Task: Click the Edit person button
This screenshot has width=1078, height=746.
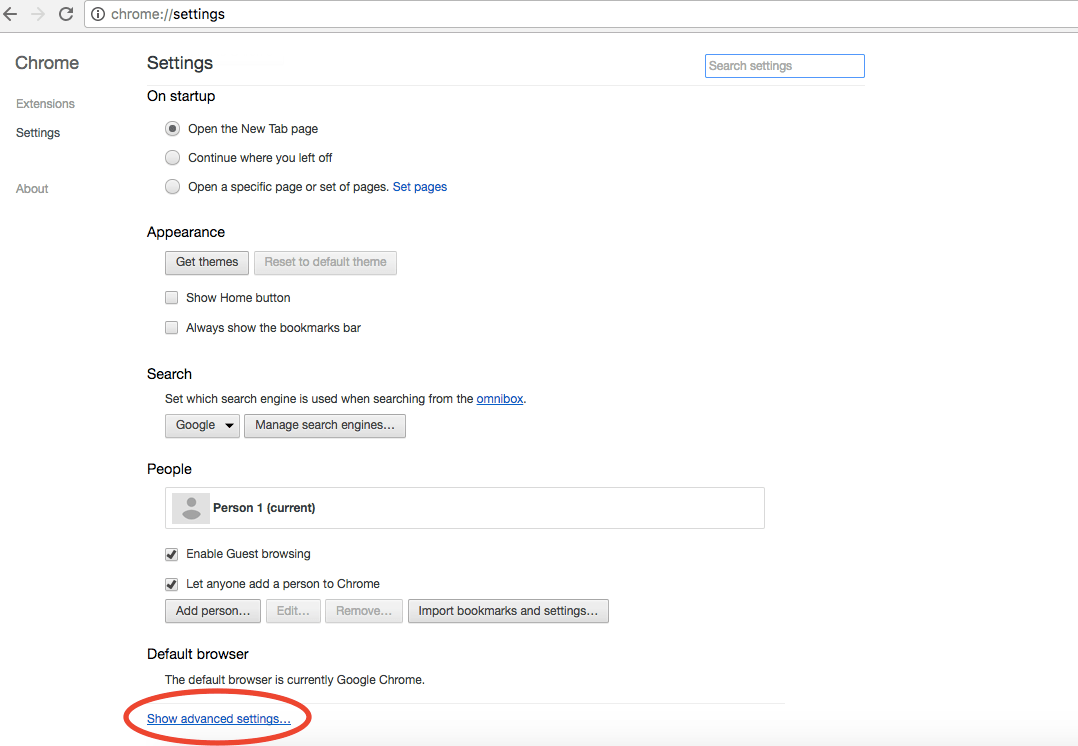Action: pos(294,611)
